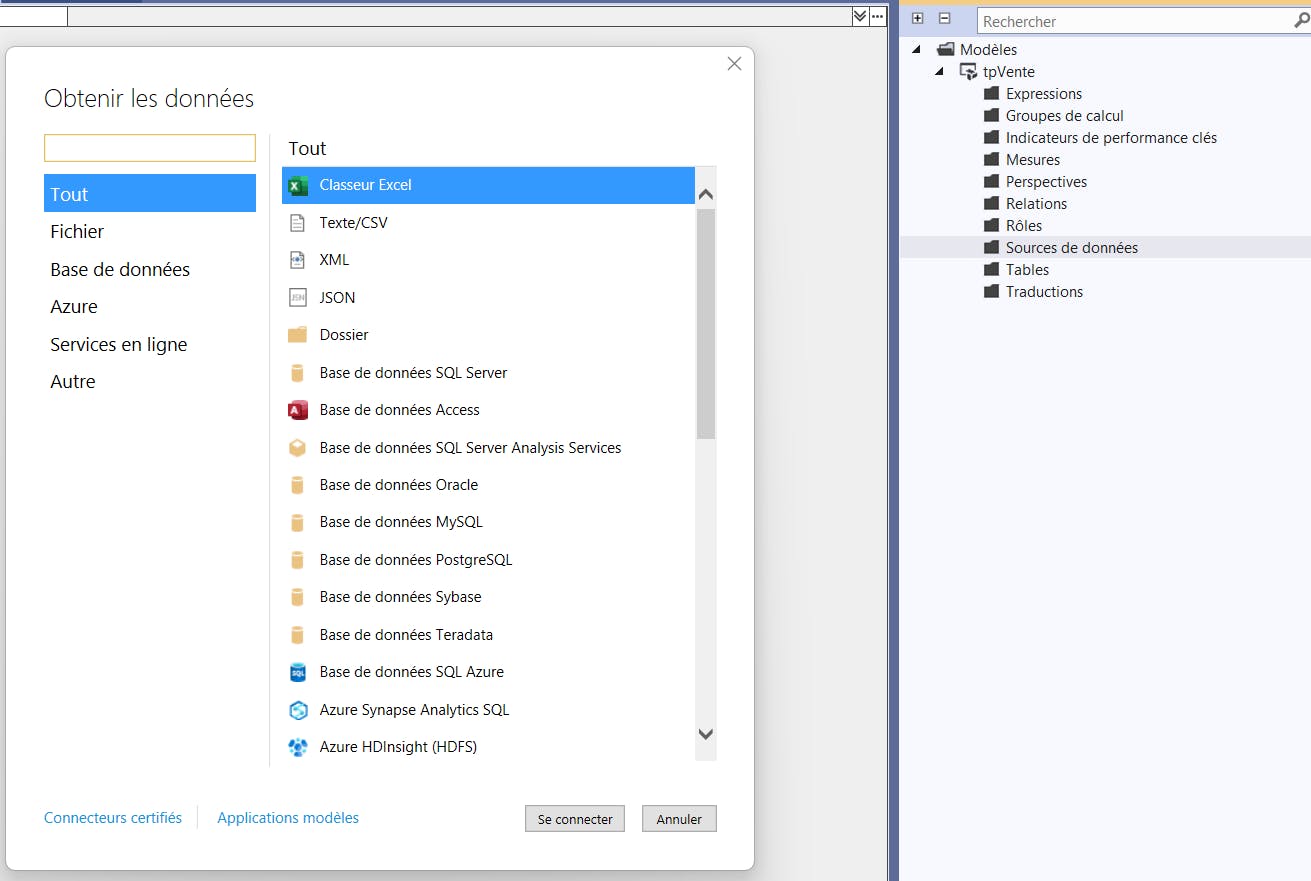The image size is (1311, 881).
Task: Collapse the tpVente tree node arrow
Action: [x=940, y=71]
